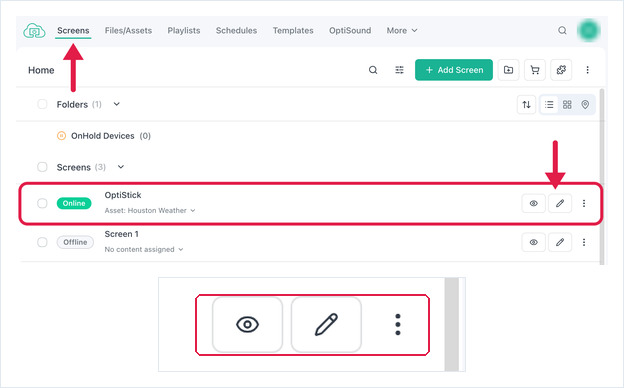The height and width of the screenshot is (388, 624).
Task: Select the OptiStick screen checkbox
Action: (42, 203)
